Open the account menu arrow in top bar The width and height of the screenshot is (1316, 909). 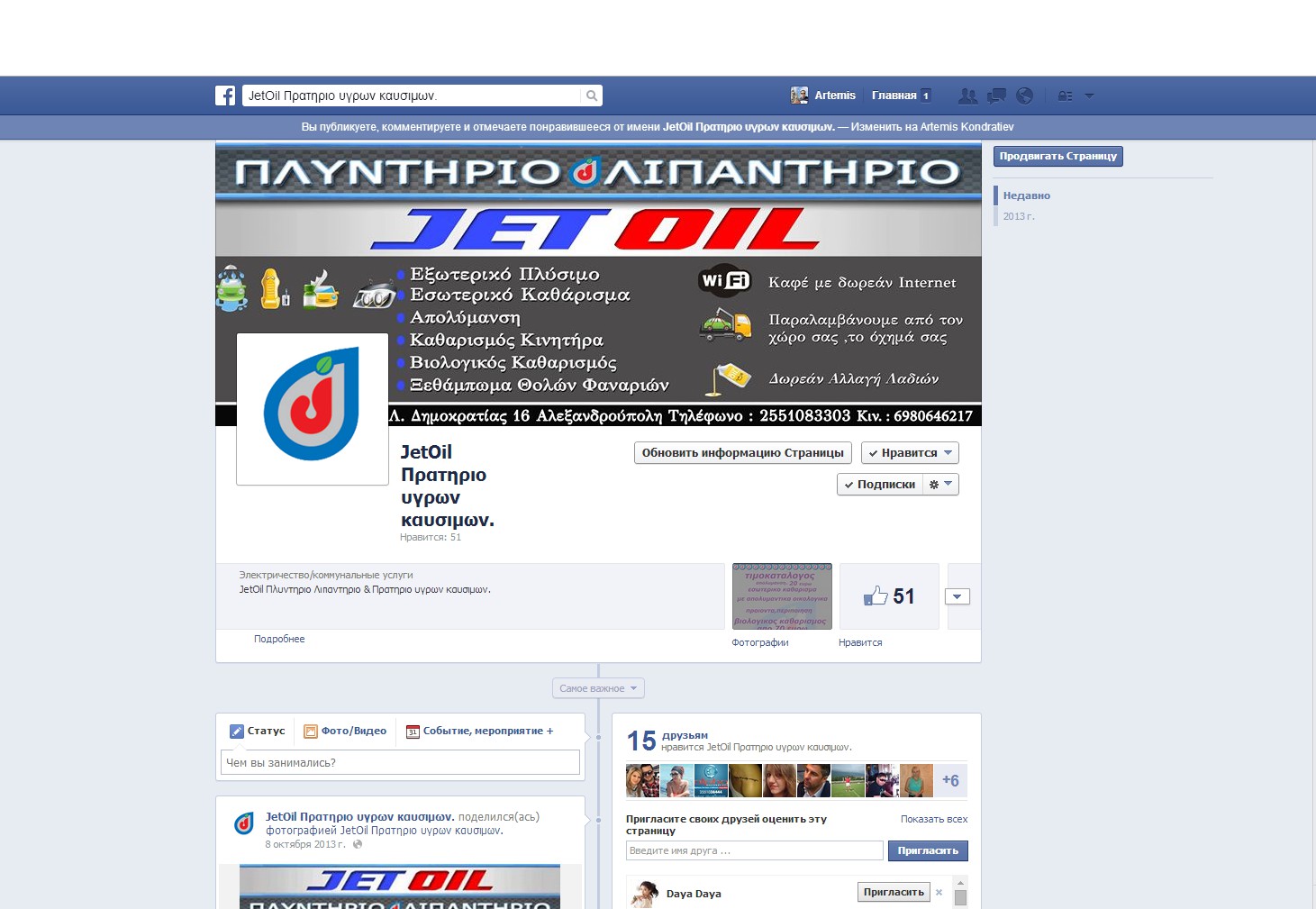pyautogui.click(x=1089, y=95)
